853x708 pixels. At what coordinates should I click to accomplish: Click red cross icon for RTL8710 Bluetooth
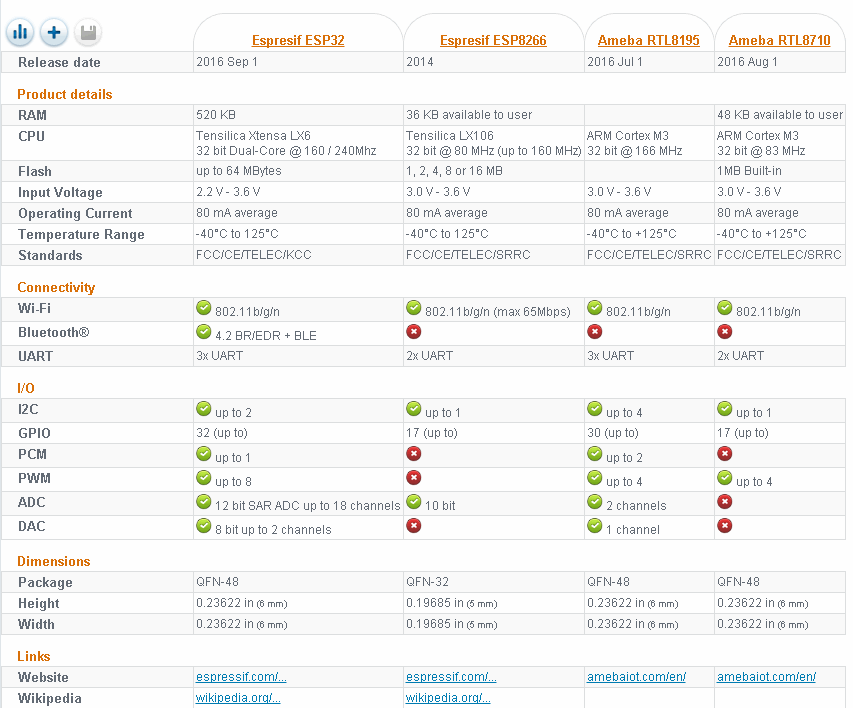click(725, 331)
